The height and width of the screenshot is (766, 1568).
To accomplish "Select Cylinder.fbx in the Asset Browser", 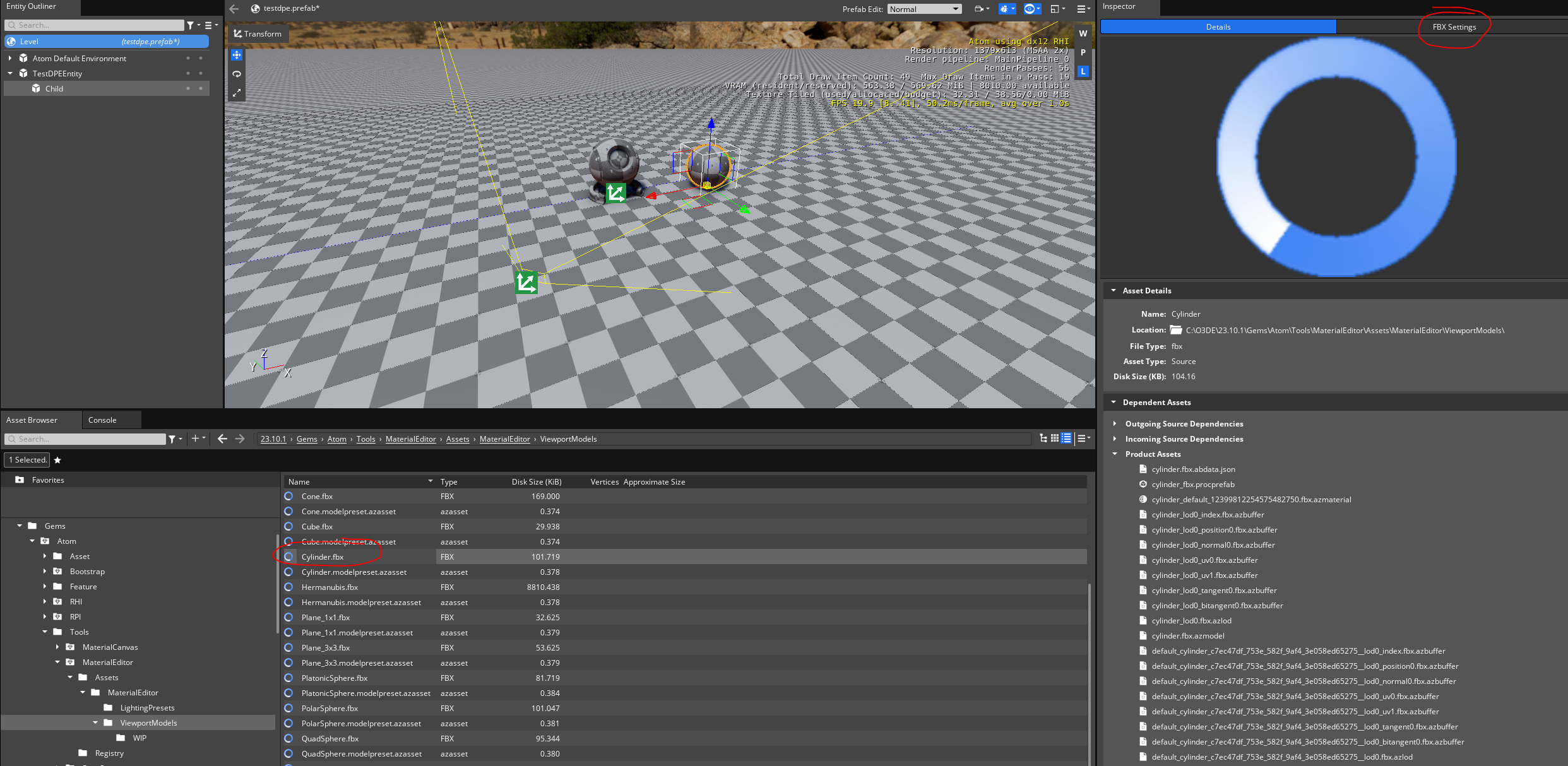I will tap(322, 557).
